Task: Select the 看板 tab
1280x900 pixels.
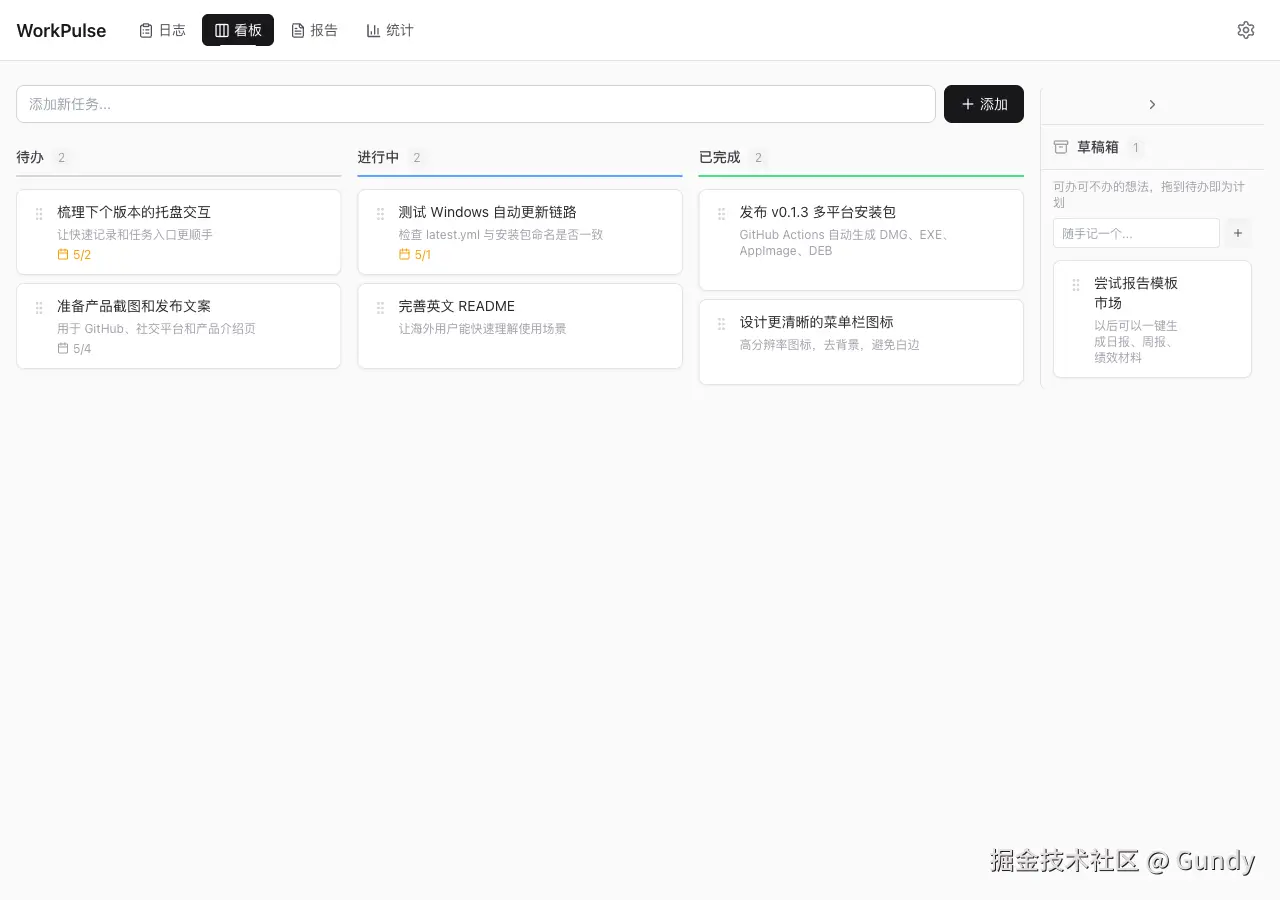Action: coord(238,30)
